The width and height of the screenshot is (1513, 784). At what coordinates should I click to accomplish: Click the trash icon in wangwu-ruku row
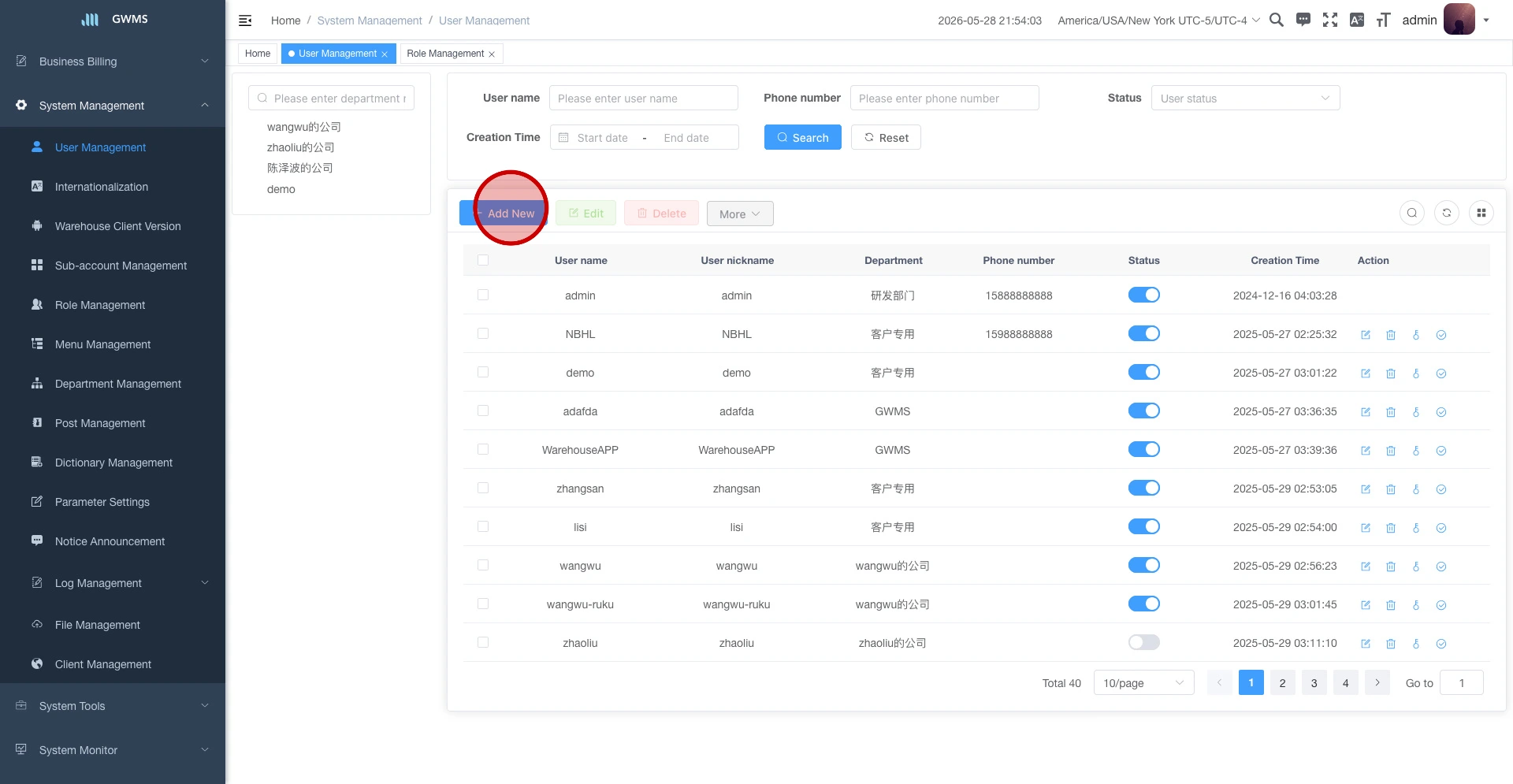click(x=1391, y=605)
